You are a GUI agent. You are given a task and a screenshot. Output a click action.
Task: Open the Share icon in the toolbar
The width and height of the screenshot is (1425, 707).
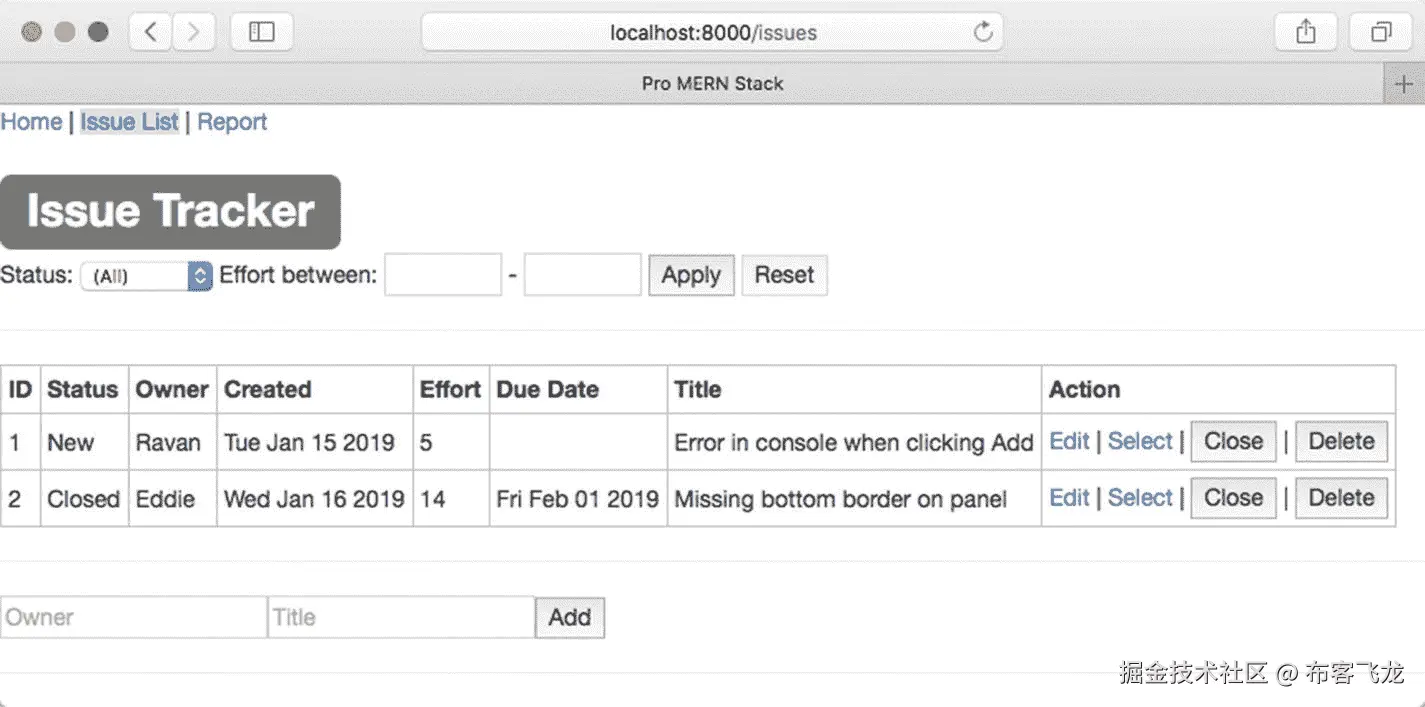point(1305,32)
